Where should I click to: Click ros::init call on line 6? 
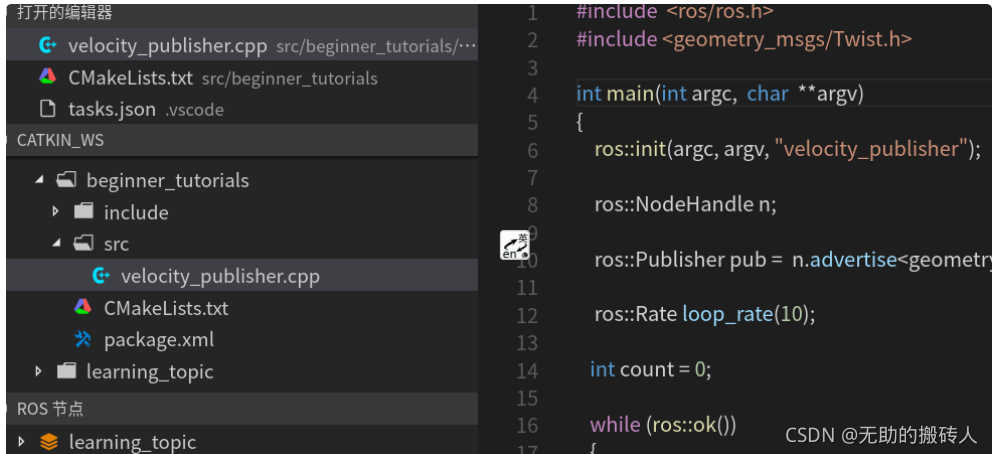tap(629, 150)
